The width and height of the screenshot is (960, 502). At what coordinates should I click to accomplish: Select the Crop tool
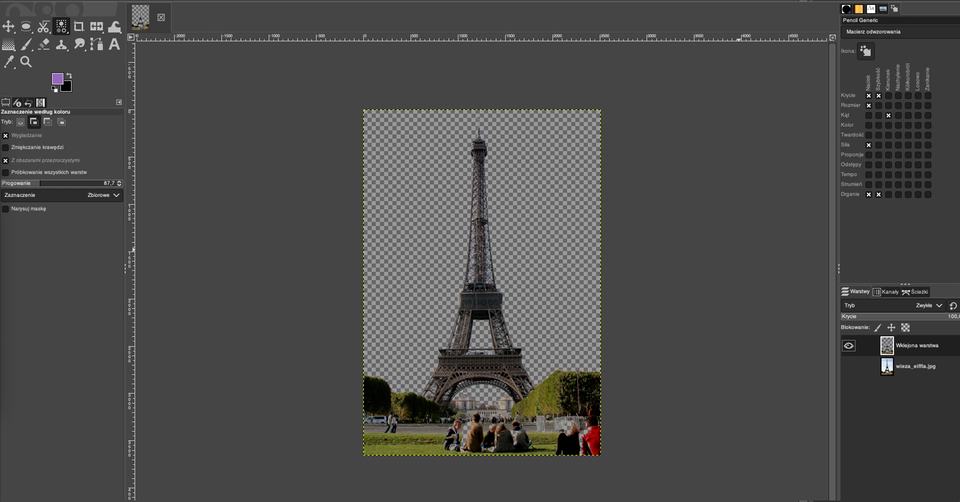[79, 26]
